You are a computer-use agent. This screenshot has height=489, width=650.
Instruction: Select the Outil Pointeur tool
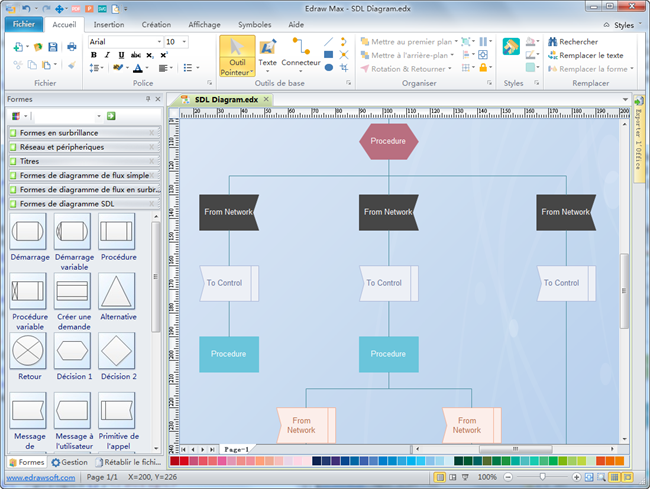pyautogui.click(x=236, y=54)
